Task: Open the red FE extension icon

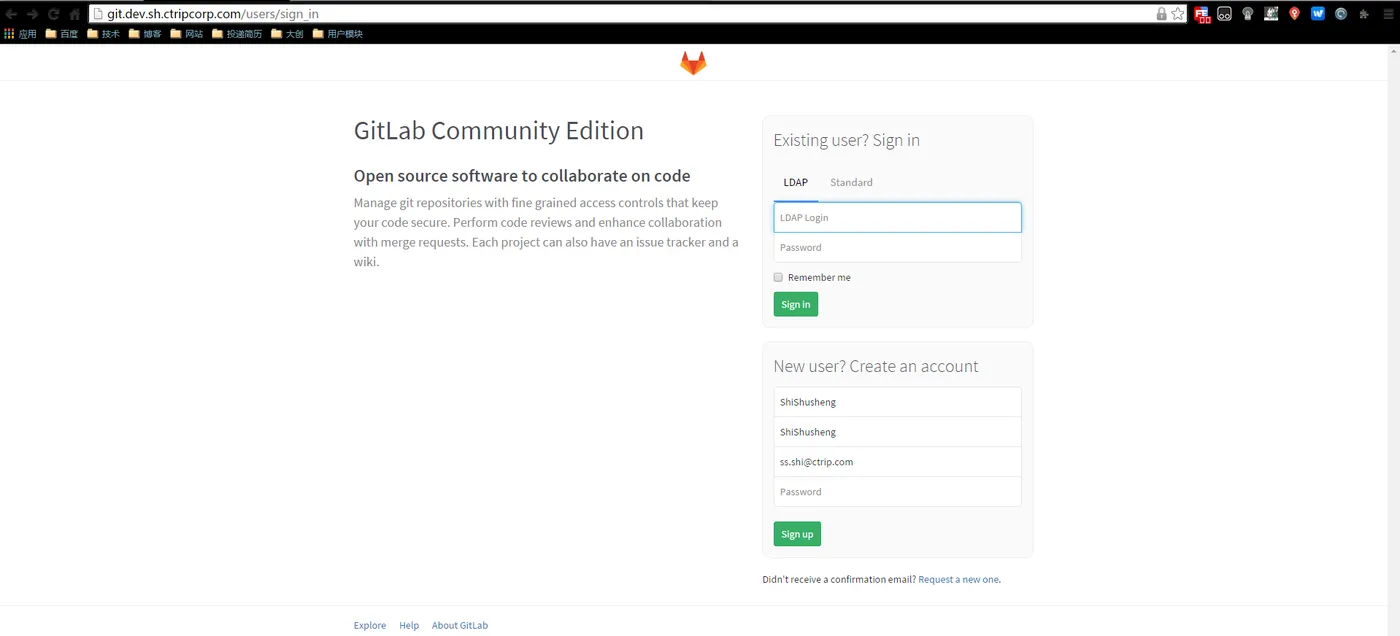Action: click(x=1201, y=14)
